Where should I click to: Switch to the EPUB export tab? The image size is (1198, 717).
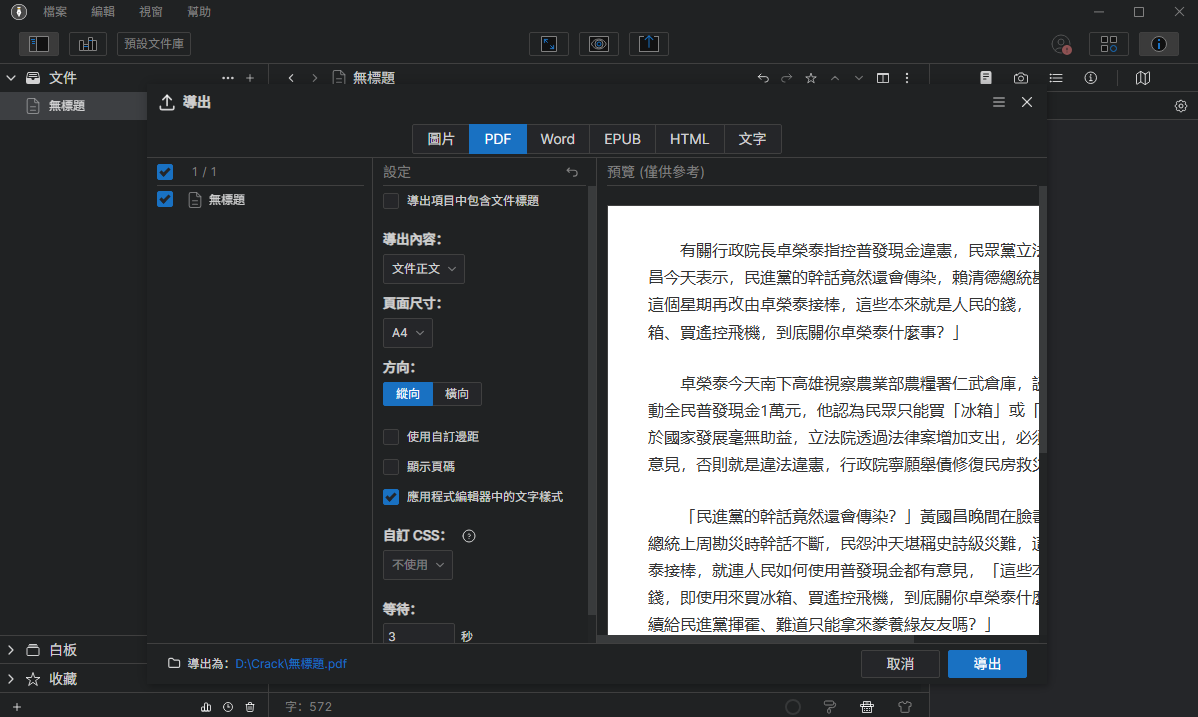(622, 139)
